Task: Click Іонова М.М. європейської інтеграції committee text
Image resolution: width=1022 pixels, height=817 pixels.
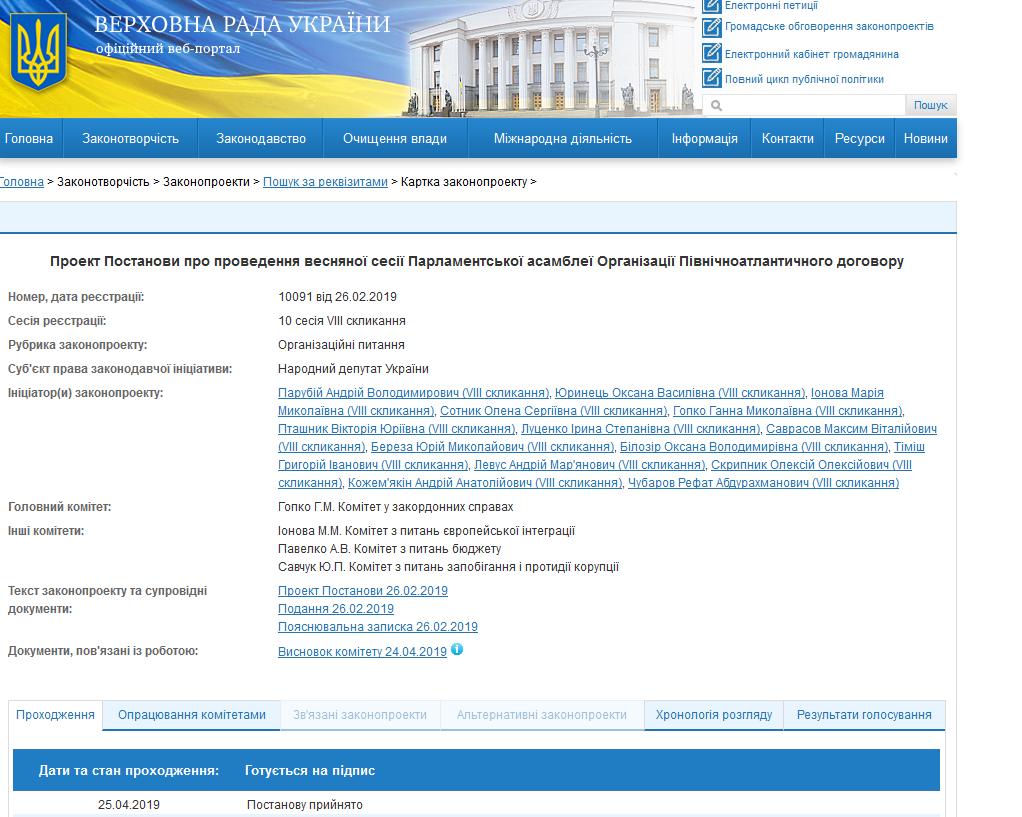Action: tap(426, 531)
